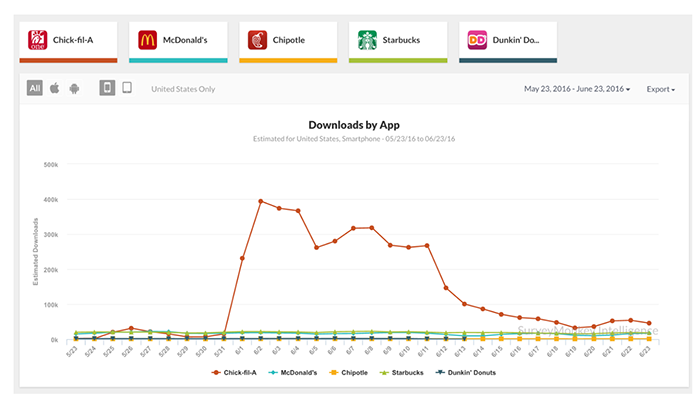Open the Chipotle app tab
The image size is (700, 402).
[x=288, y=42]
